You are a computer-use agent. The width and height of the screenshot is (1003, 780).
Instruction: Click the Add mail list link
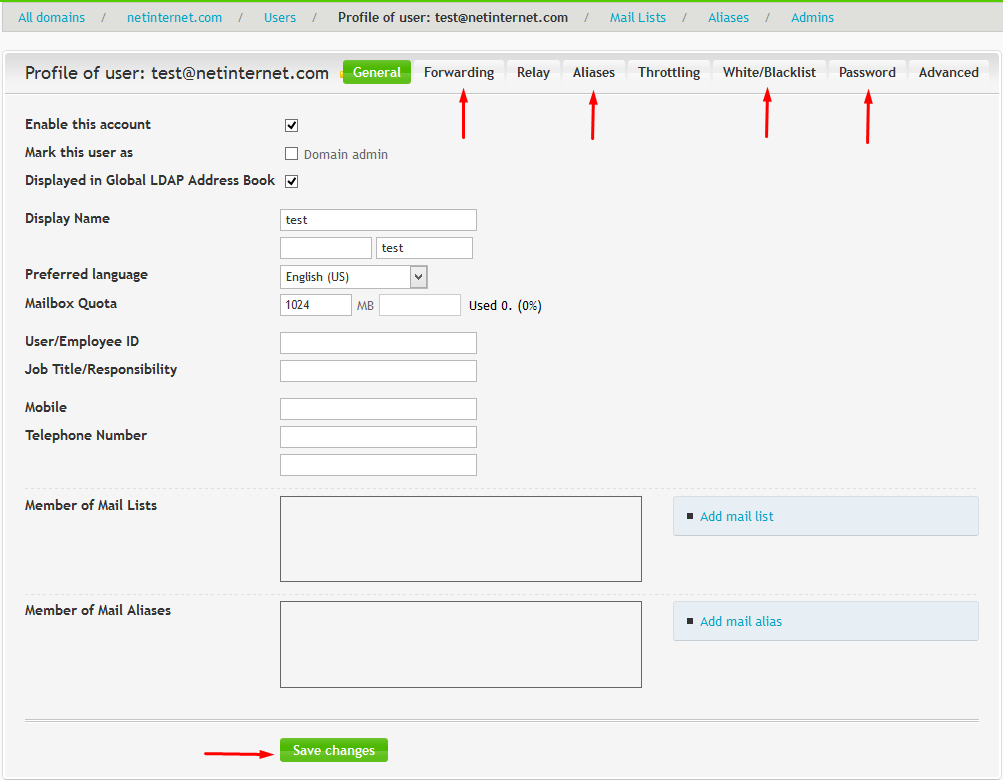(737, 517)
